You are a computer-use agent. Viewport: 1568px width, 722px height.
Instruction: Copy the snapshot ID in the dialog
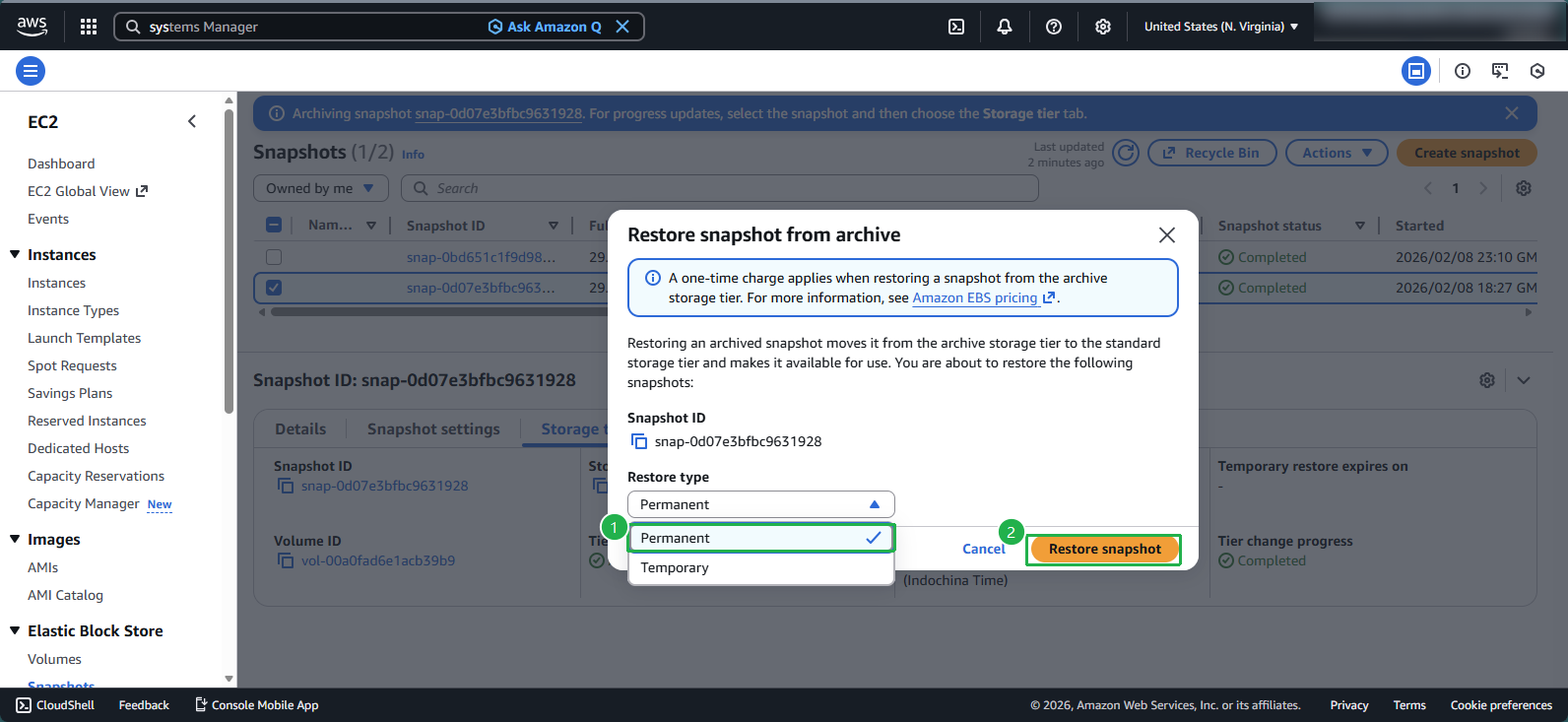(639, 441)
